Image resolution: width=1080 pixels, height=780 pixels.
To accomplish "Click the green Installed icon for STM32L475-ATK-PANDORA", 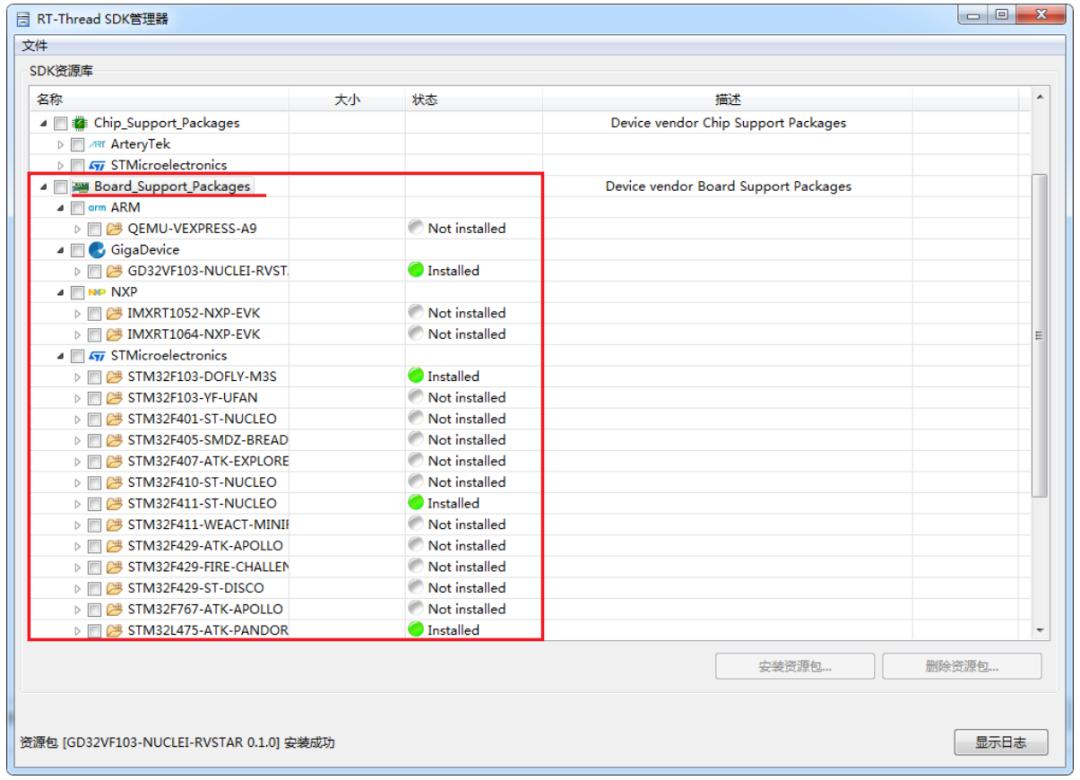I will [x=415, y=629].
